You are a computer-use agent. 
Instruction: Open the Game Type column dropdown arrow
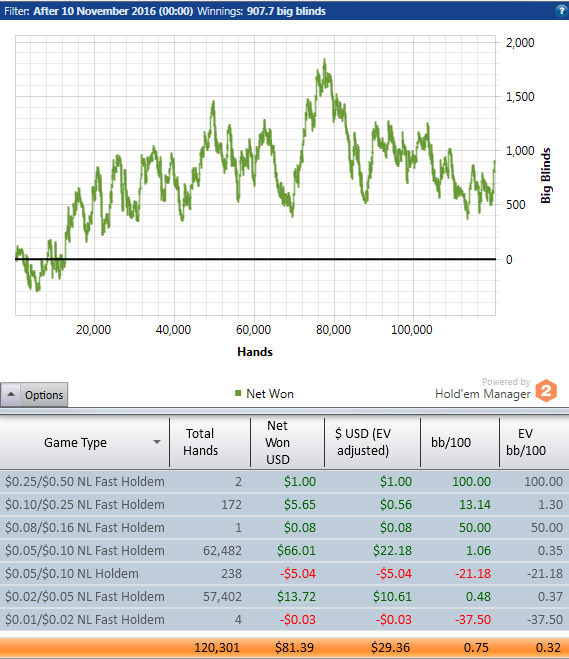tap(157, 442)
